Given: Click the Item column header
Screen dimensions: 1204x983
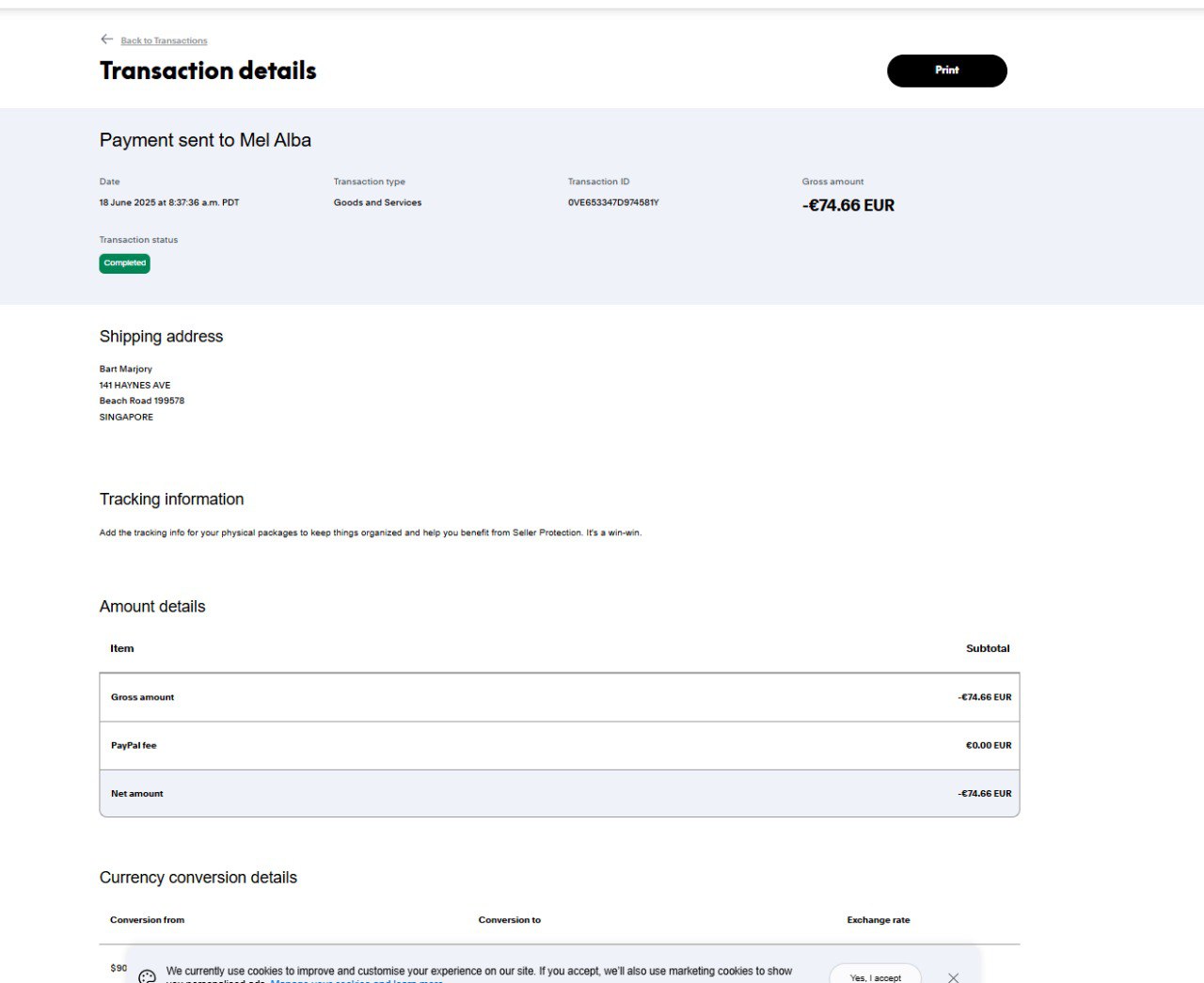Looking at the screenshot, I should pyautogui.click(x=122, y=648).
